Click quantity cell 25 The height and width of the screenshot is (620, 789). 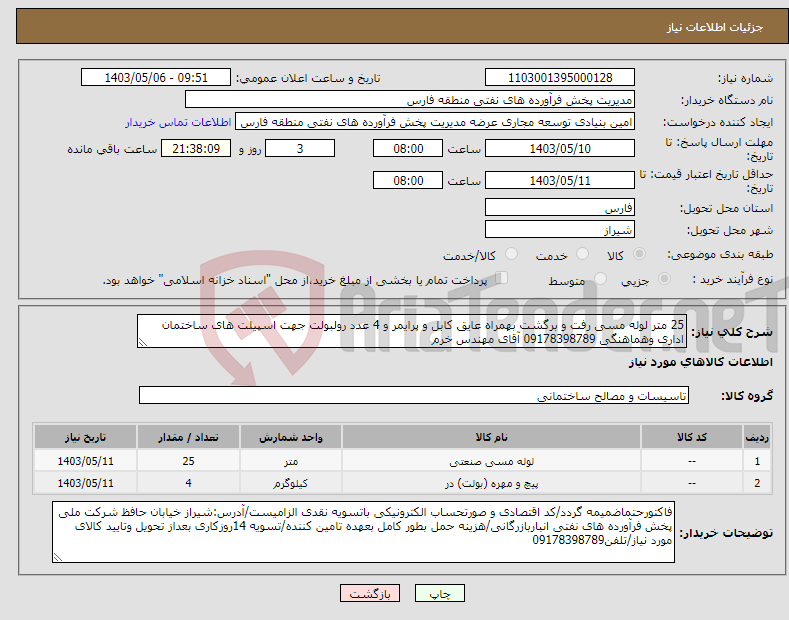[188, 461]
